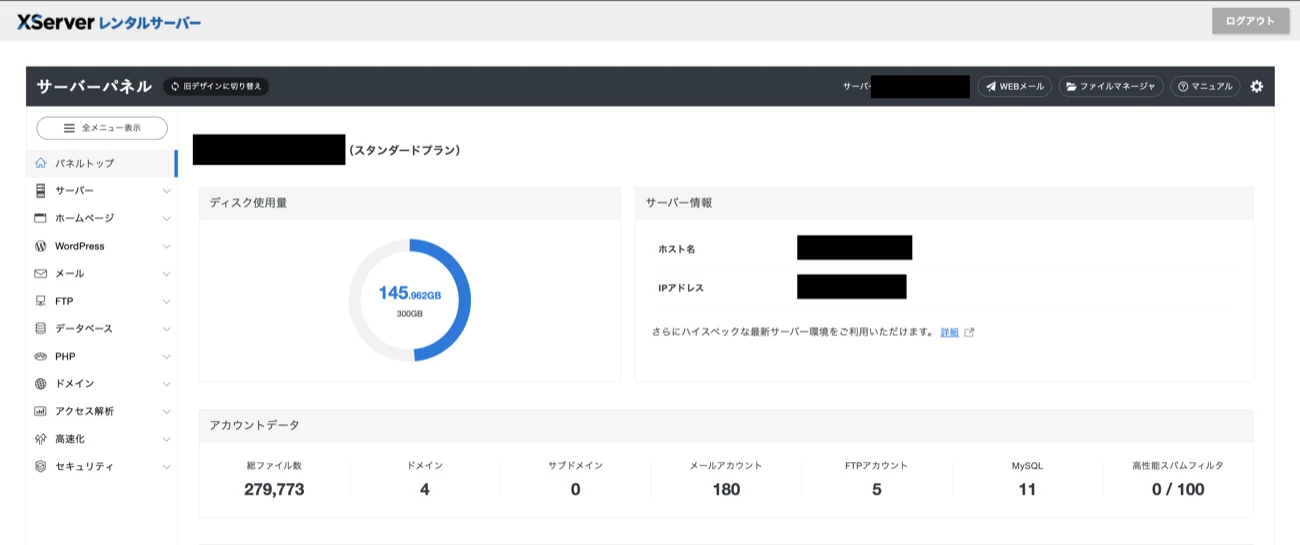1300x545 pixels.
Task: Click the 高性能スパムフィルタ value 0 / 100
Action: point(1177,489)
